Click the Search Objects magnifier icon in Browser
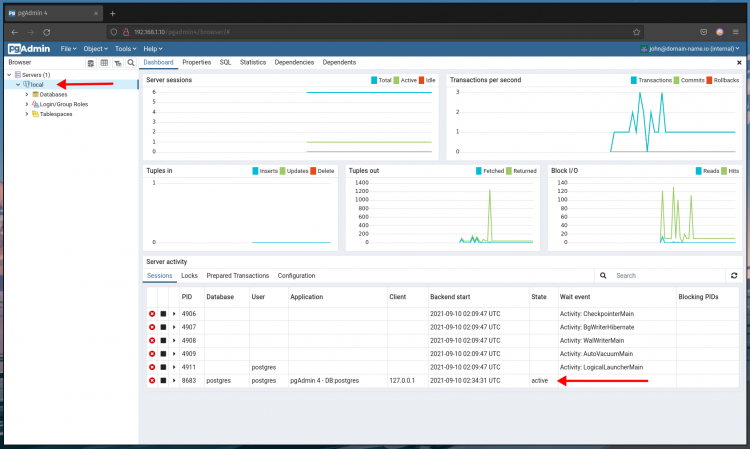 tap(131, 63)
